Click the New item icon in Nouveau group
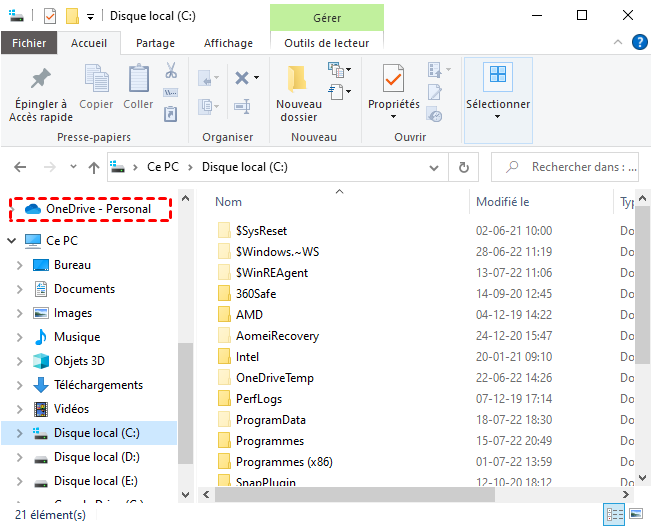 (x=336, y=69)
